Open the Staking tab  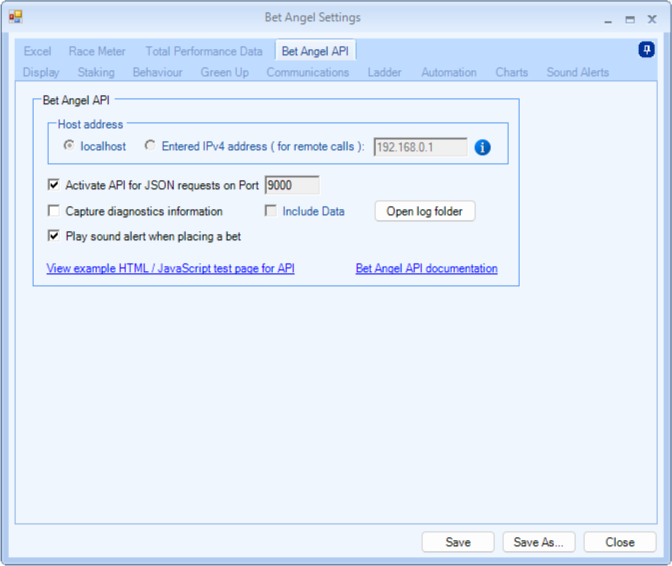(96, 72)
